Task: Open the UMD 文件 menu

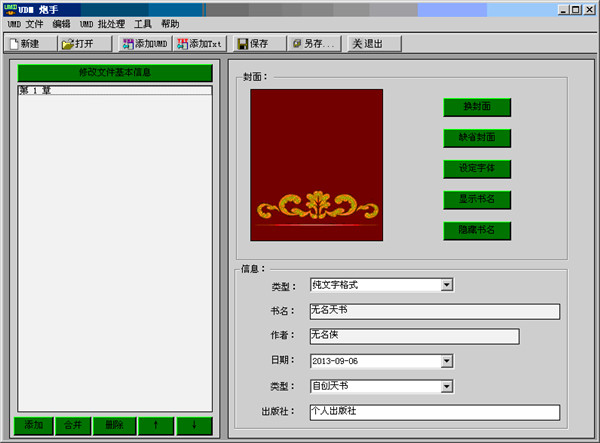Action: (x=25, y=24)
